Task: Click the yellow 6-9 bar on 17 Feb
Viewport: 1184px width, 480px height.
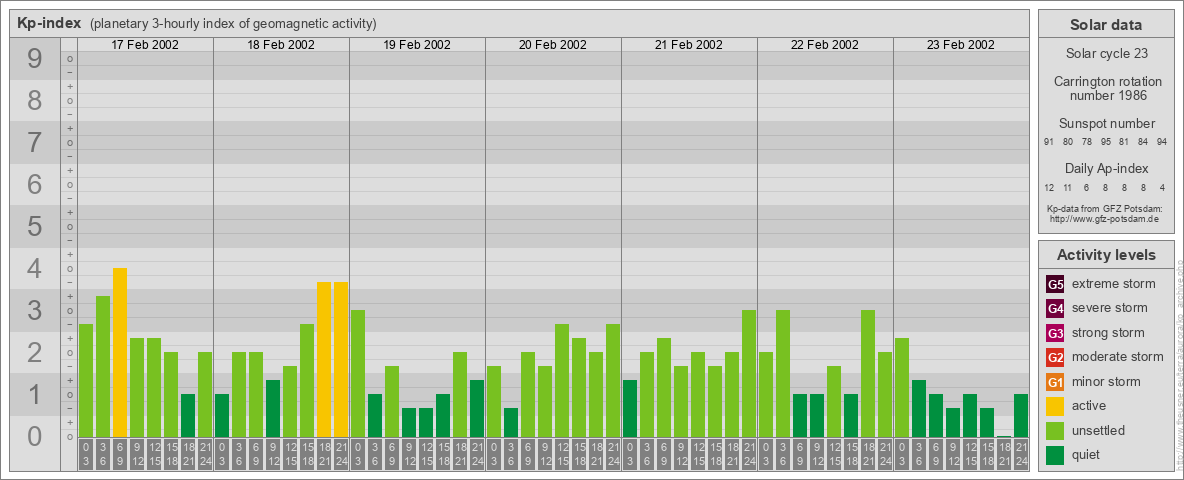Action: [120, 352]
